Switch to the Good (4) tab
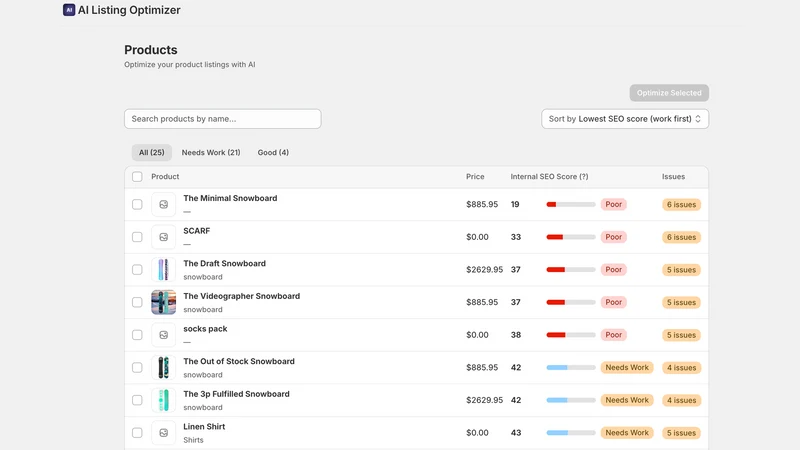800x450 pixels. coord(273,153)
